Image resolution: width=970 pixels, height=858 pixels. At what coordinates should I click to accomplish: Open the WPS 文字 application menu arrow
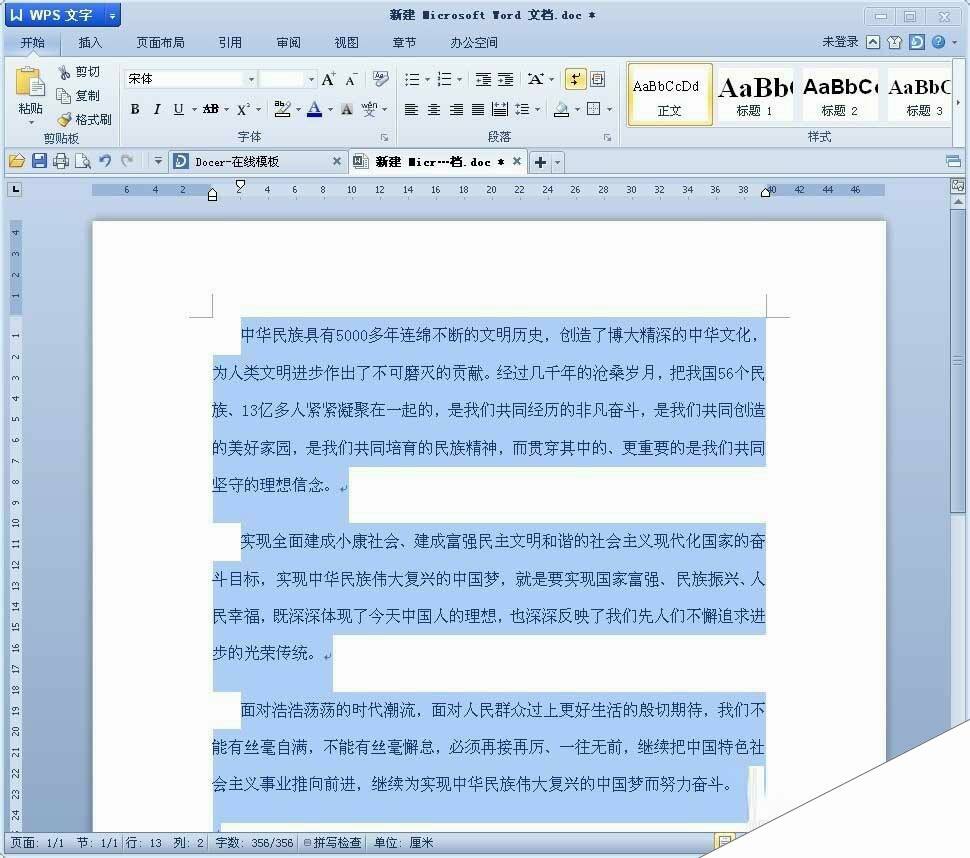(113, 15)
